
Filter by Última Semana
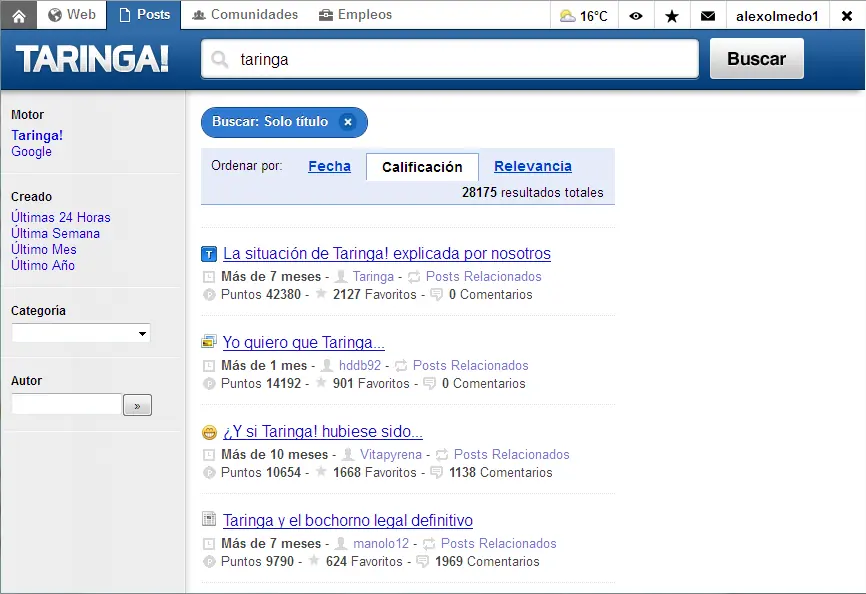[x=55, y=233]
